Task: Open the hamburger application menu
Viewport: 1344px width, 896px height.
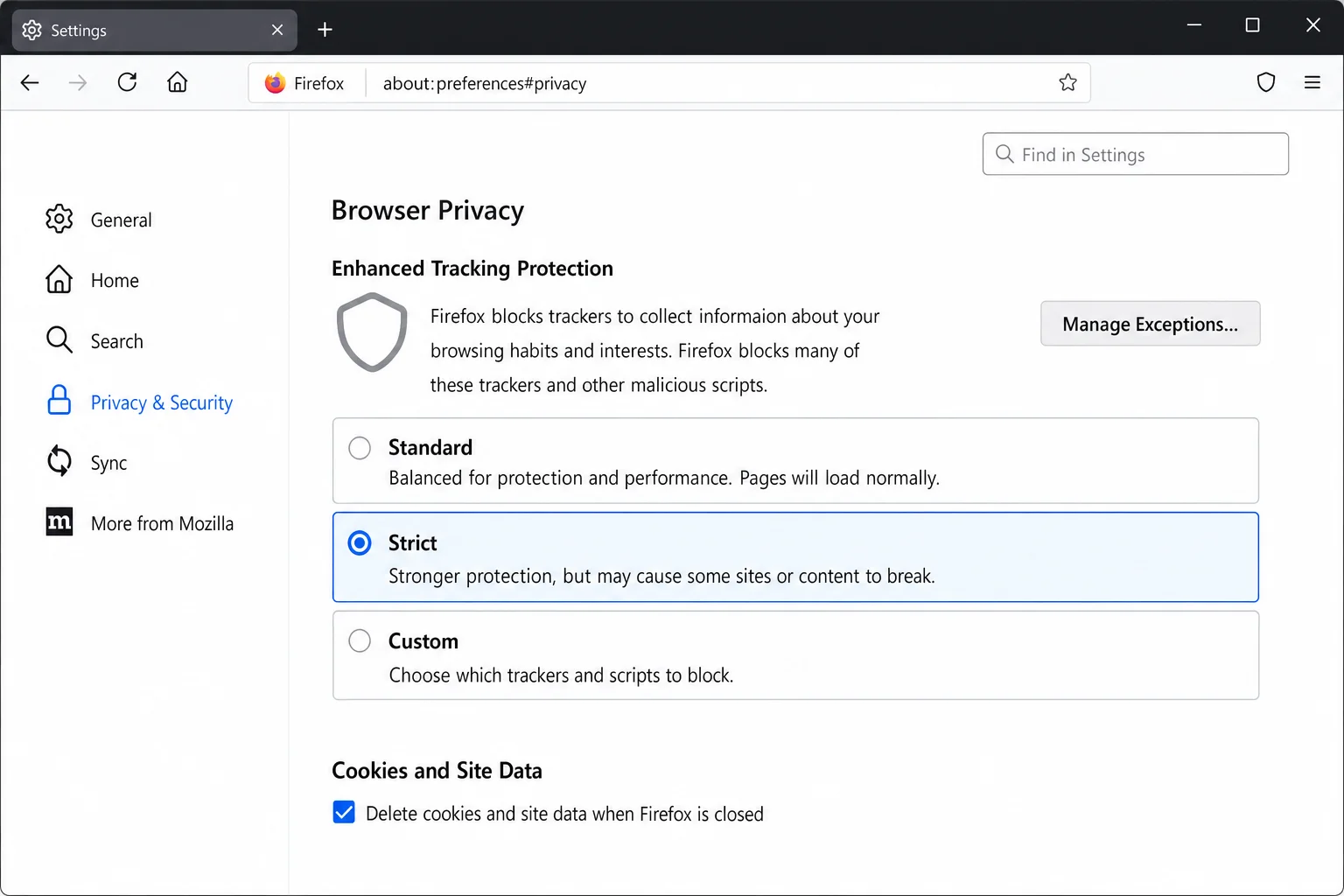Action: click(x=1312, y=82)
